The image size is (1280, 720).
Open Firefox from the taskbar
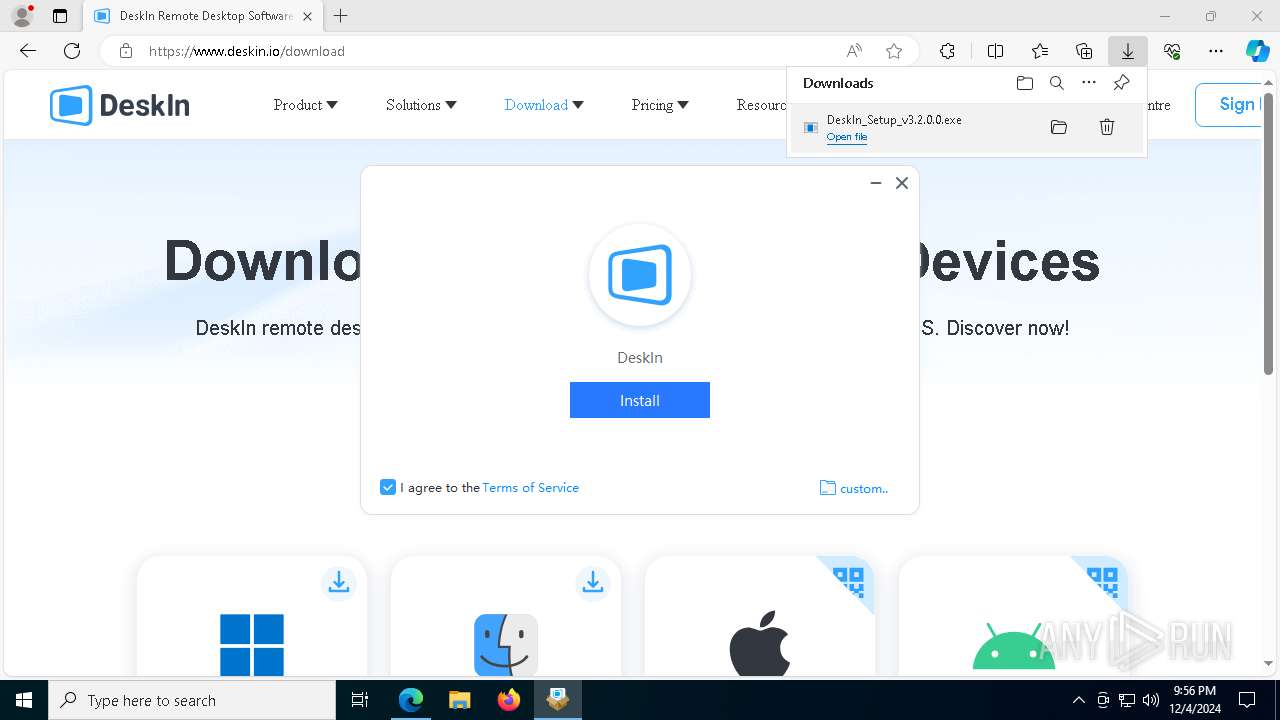(509, 700)
